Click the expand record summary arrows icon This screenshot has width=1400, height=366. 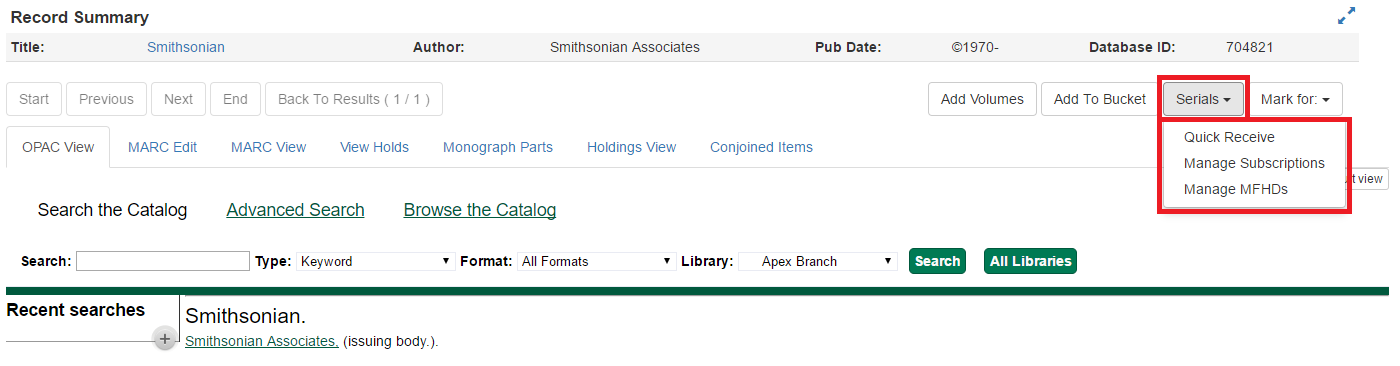click(x=1346, y=16)
